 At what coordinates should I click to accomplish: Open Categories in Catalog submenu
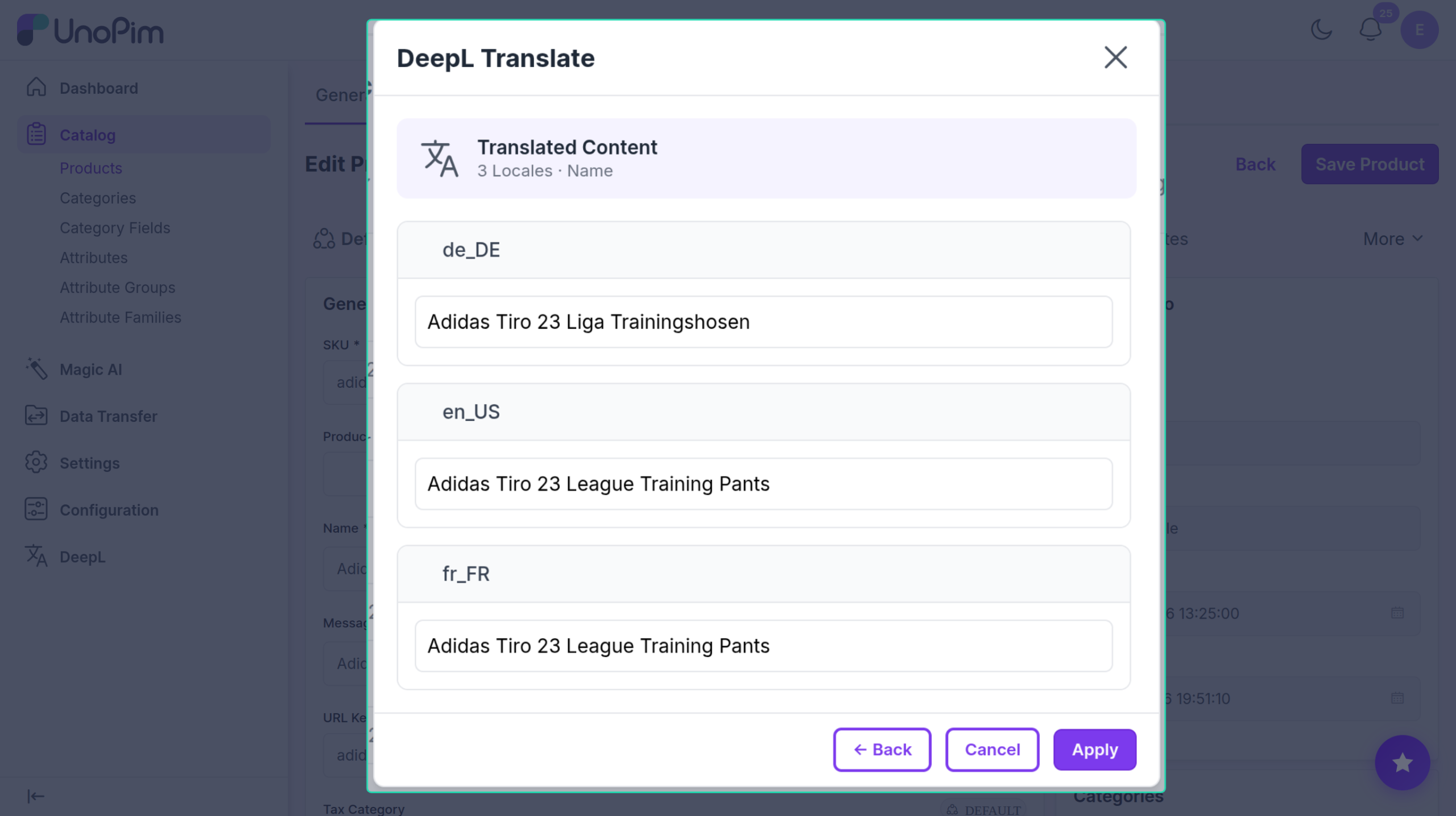coord(98,198)
